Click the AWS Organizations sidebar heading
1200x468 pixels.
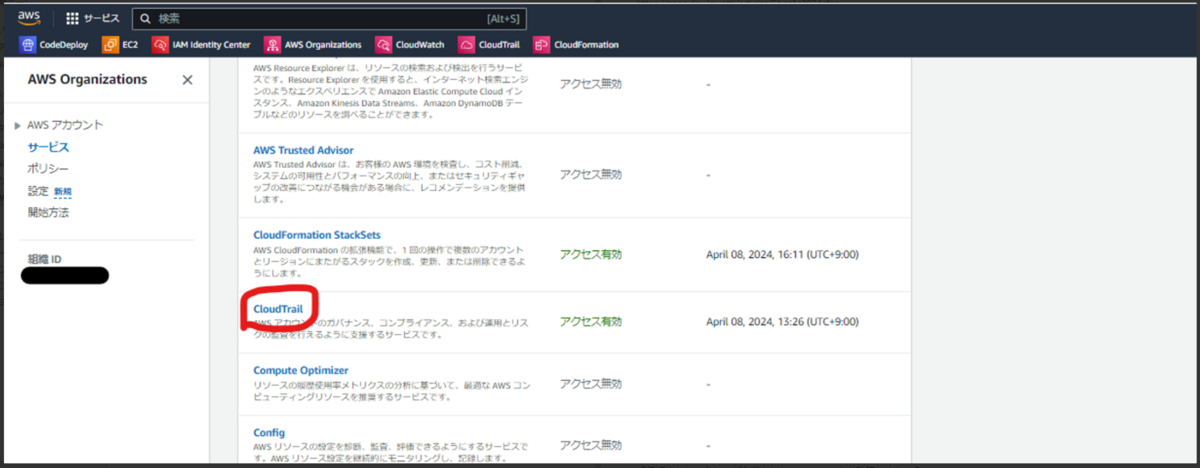coord(87,80)
